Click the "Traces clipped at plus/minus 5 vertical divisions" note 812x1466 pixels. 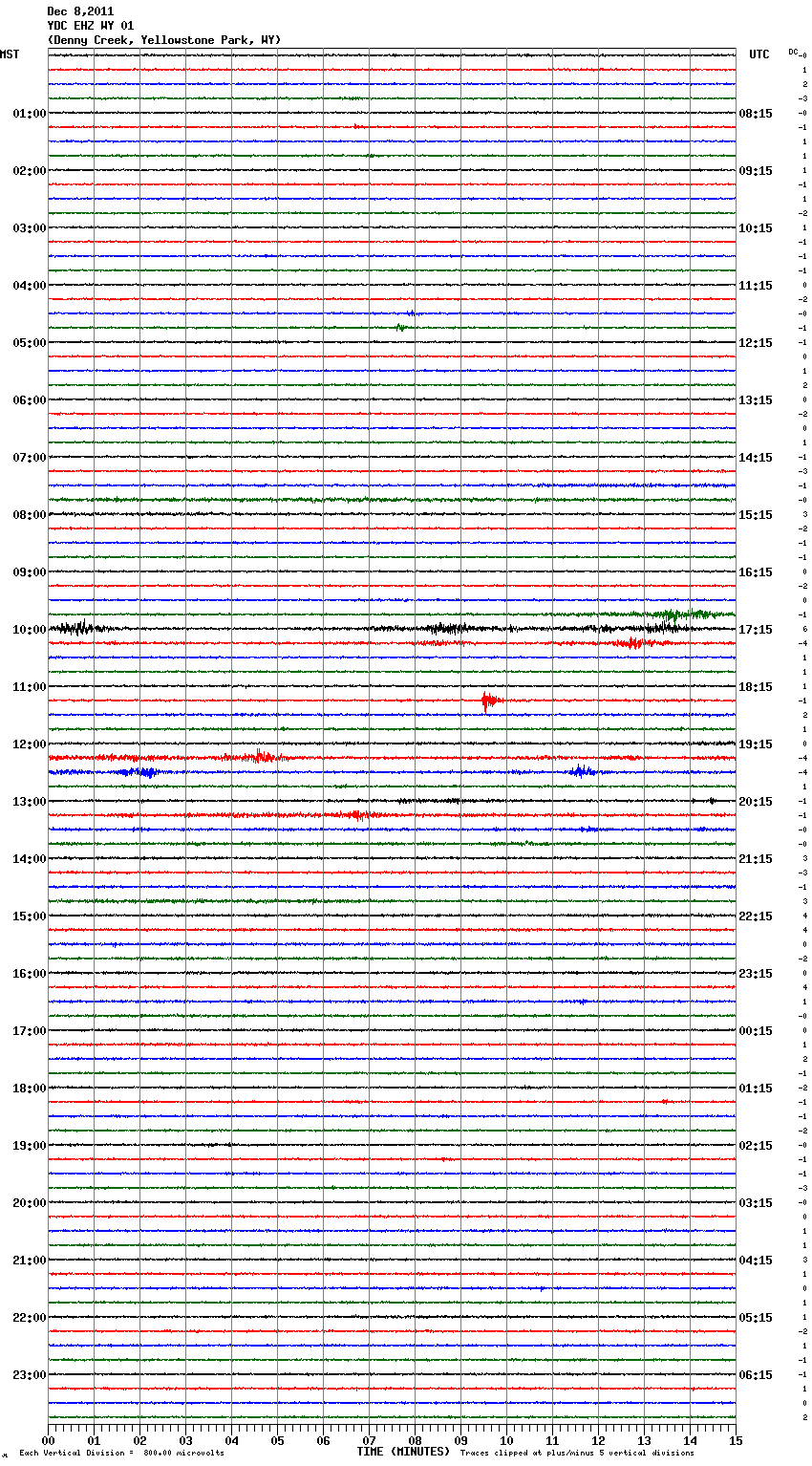click(x=577, y=1454)
